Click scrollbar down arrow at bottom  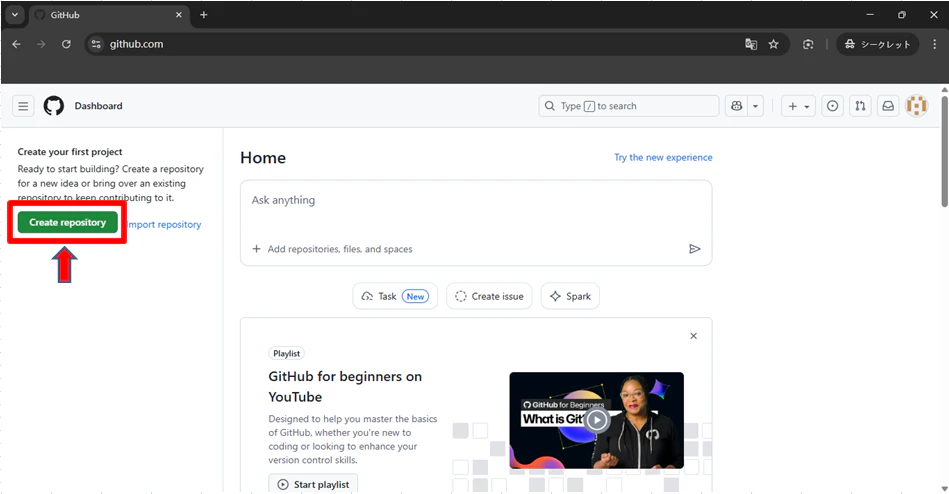click(944, 489)
